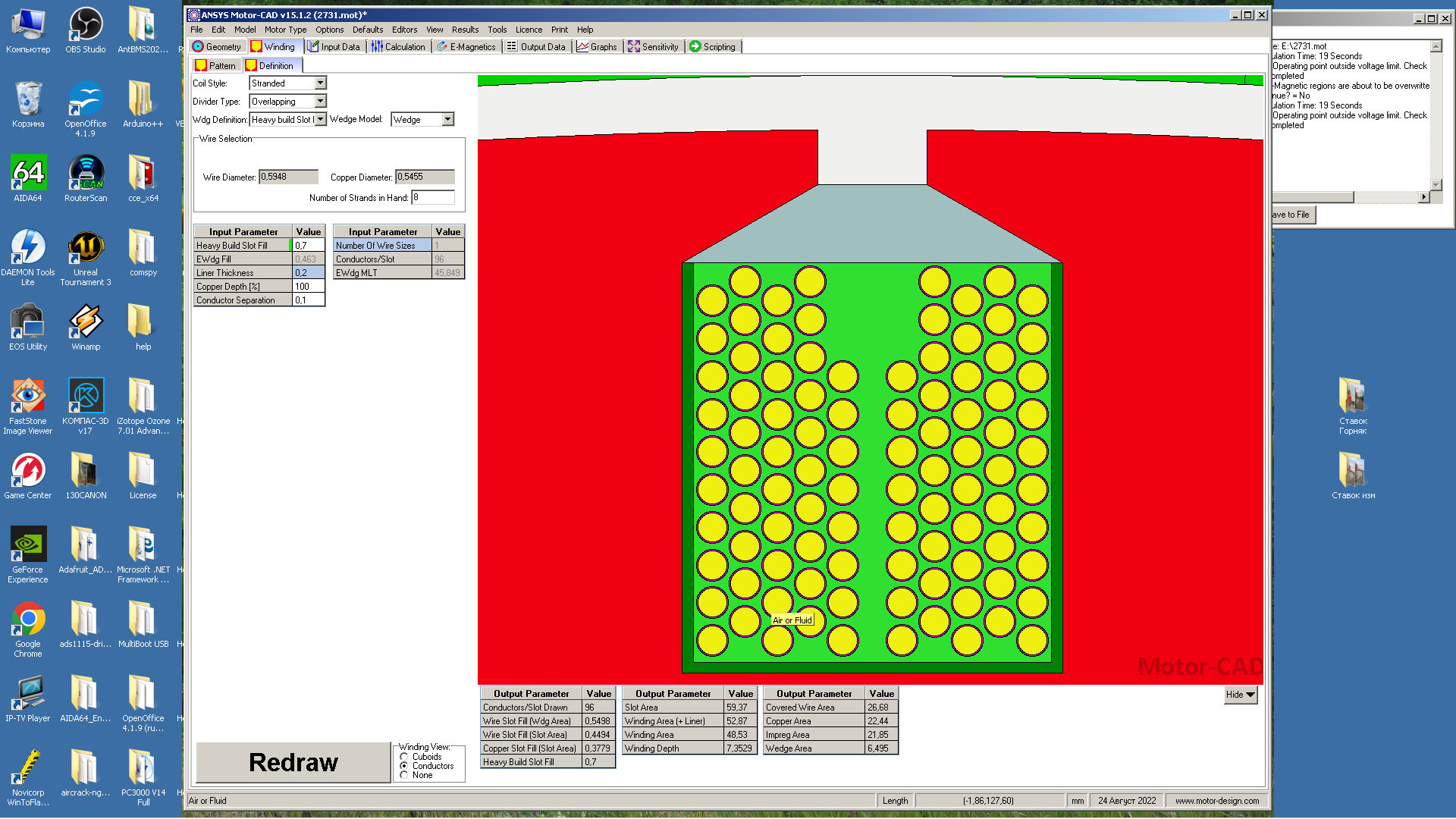Click the Slot Area value 59,37
Image resolution: width=1456 pixels, height=819 pixels.
point(740,708)
